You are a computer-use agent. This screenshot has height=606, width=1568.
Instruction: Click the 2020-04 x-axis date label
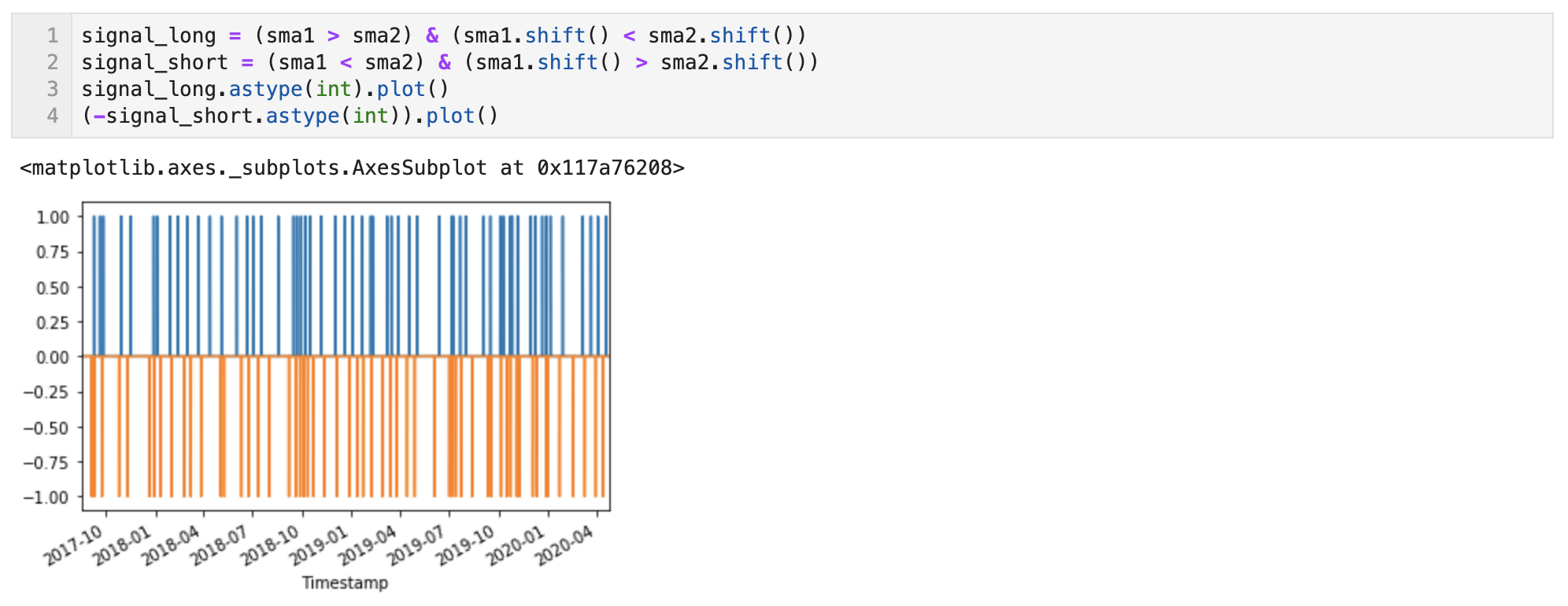pyautogui.click(x=564, y=545)
